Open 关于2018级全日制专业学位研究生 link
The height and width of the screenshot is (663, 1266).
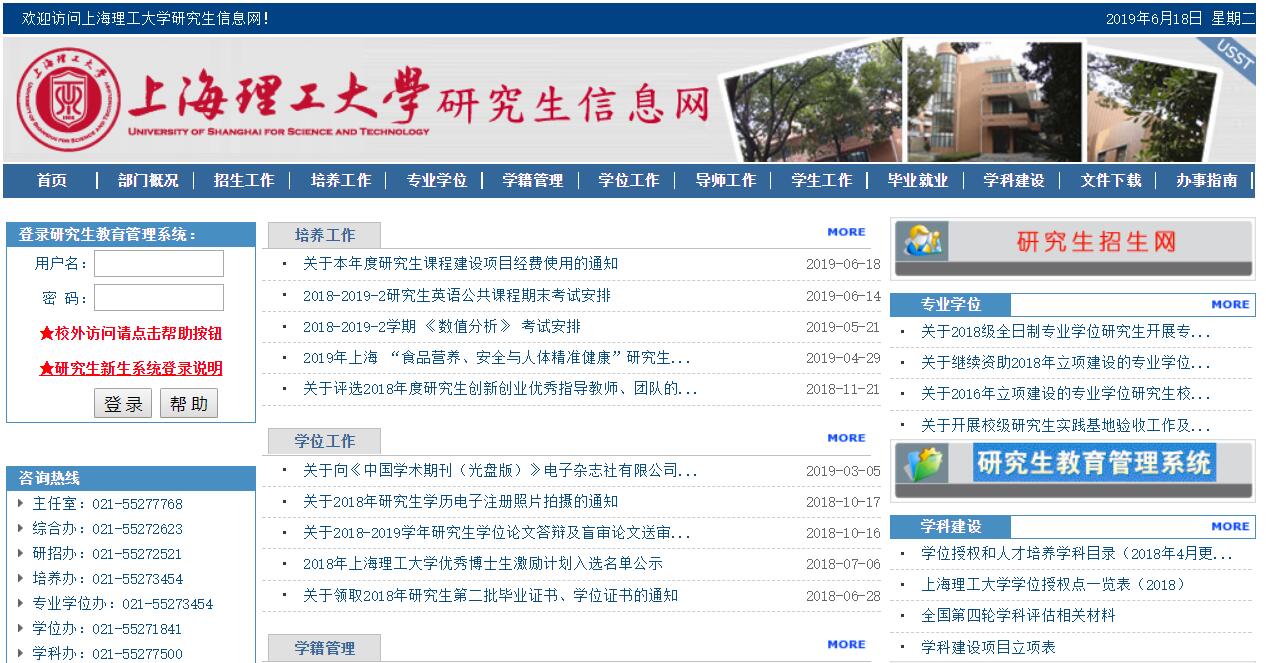pos(1066,333)
